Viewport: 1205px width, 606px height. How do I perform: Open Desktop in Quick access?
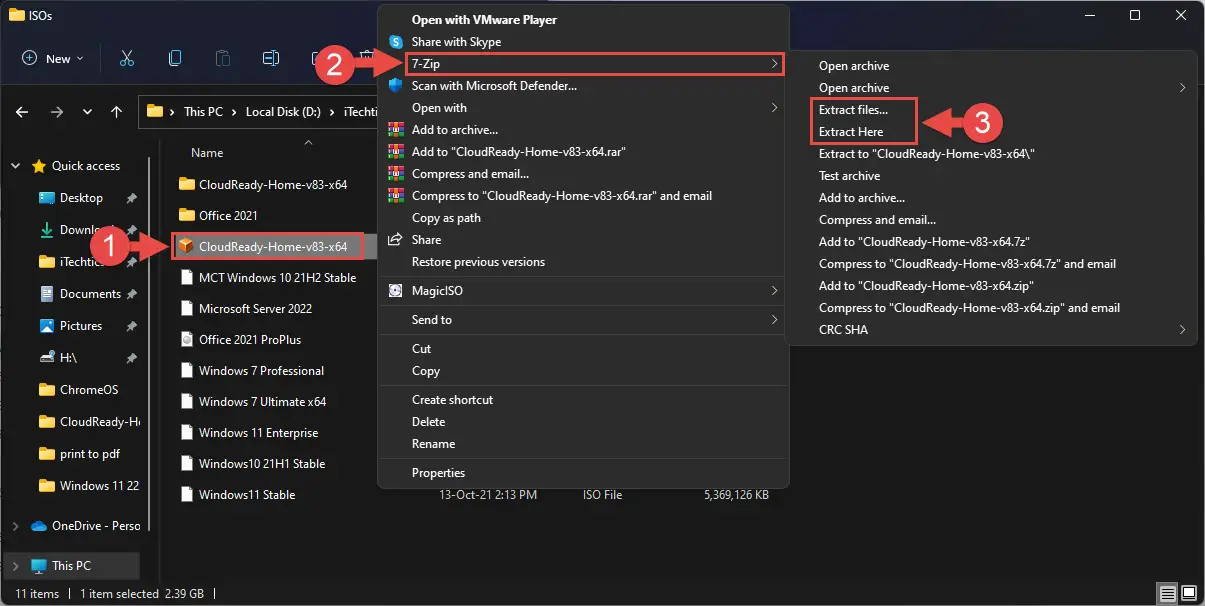(81, 198)
